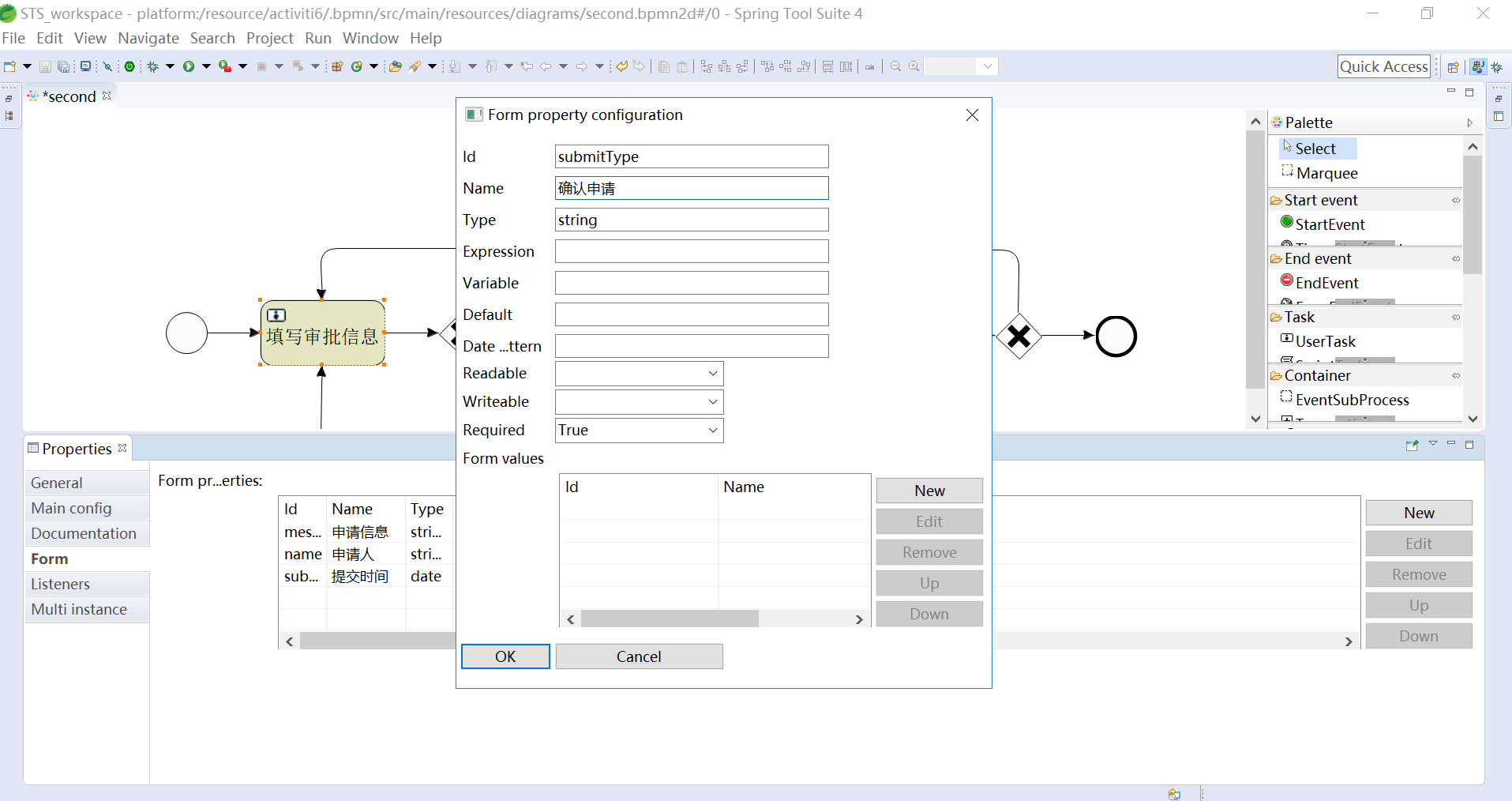Image resolution: width=1512 pixels, height=801 pixels.
Task: Select the General properties tab
Action: point(88,483)
